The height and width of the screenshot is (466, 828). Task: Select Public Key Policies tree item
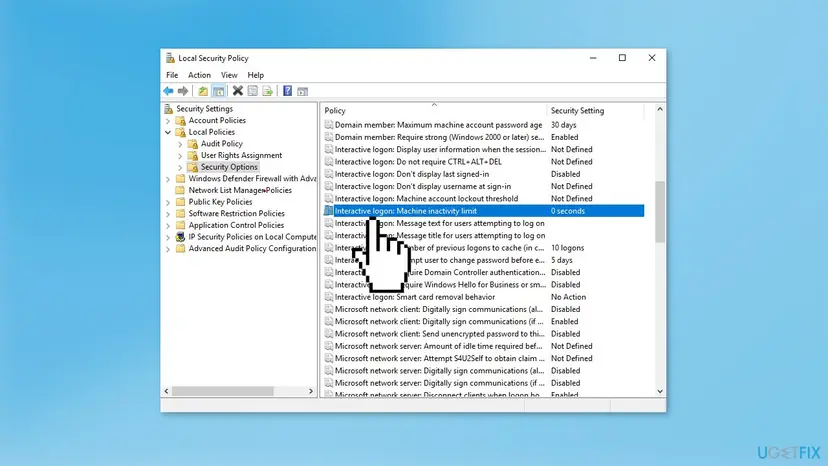click(x=220, y=202)
